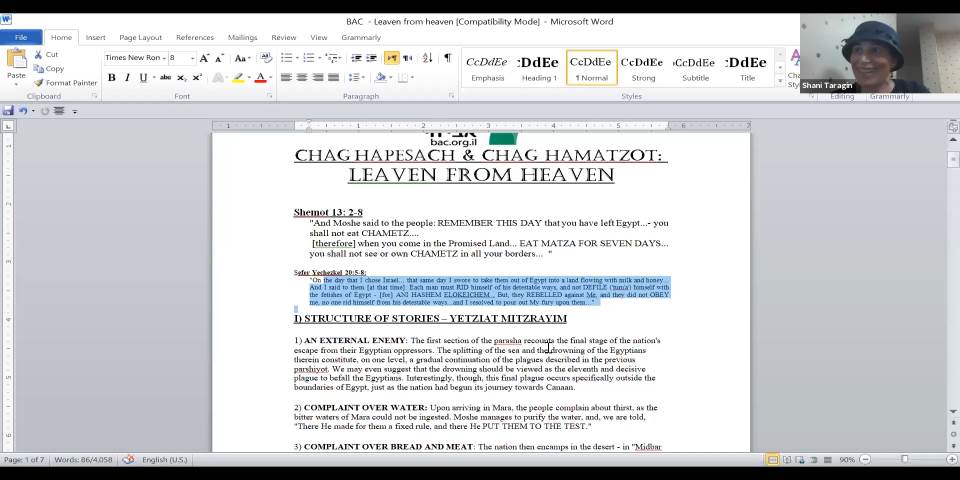The height and width of the screenshot is (480, 960).
Task: Click the Sort icon in Paragraph group
Action: (428, 58)
